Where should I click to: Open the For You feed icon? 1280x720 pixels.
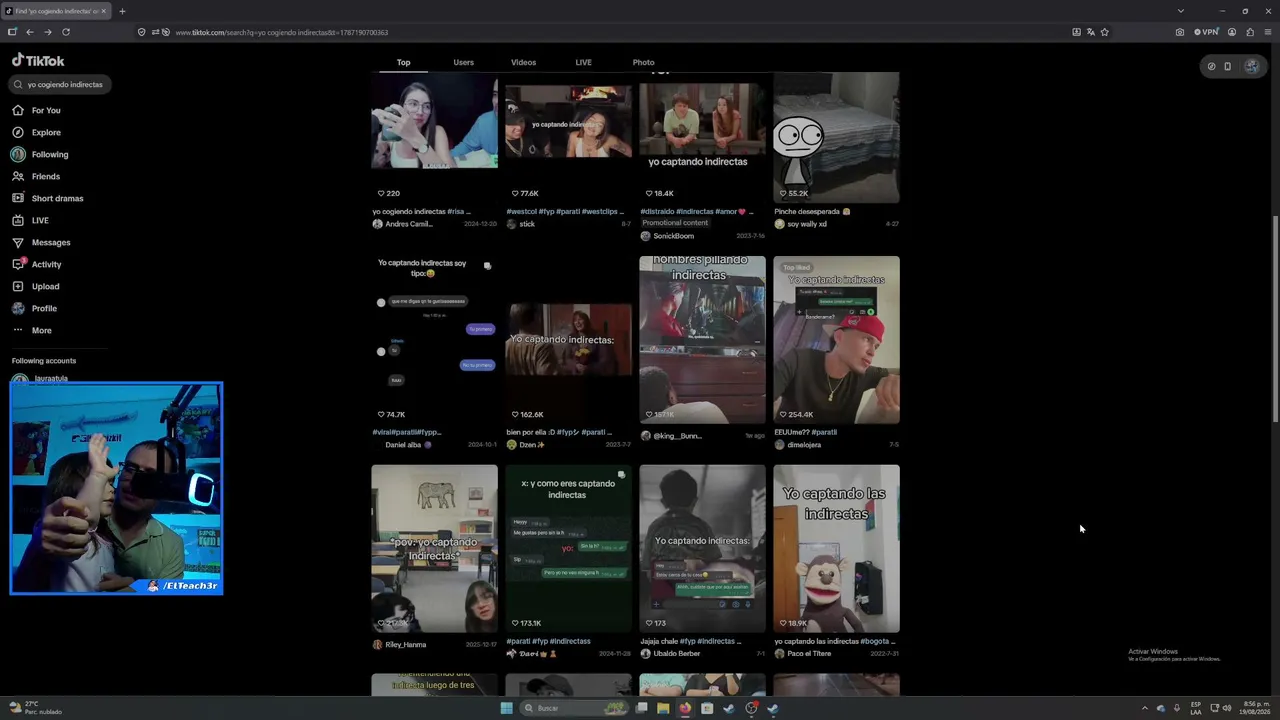click(18, 110)
